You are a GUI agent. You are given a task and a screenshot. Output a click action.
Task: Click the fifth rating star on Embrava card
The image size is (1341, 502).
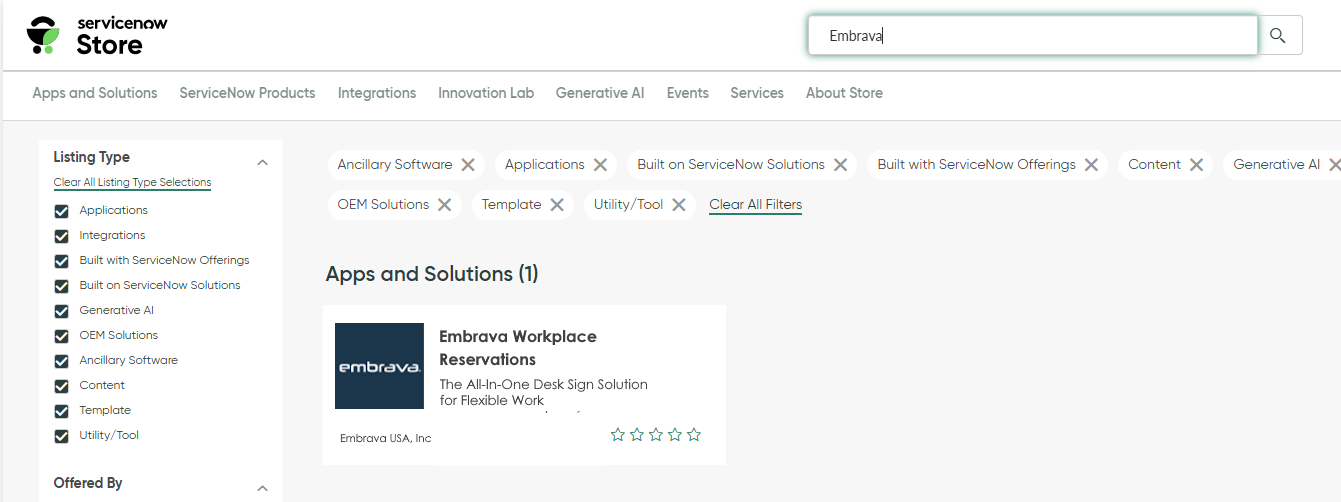[x=694, y=435]
